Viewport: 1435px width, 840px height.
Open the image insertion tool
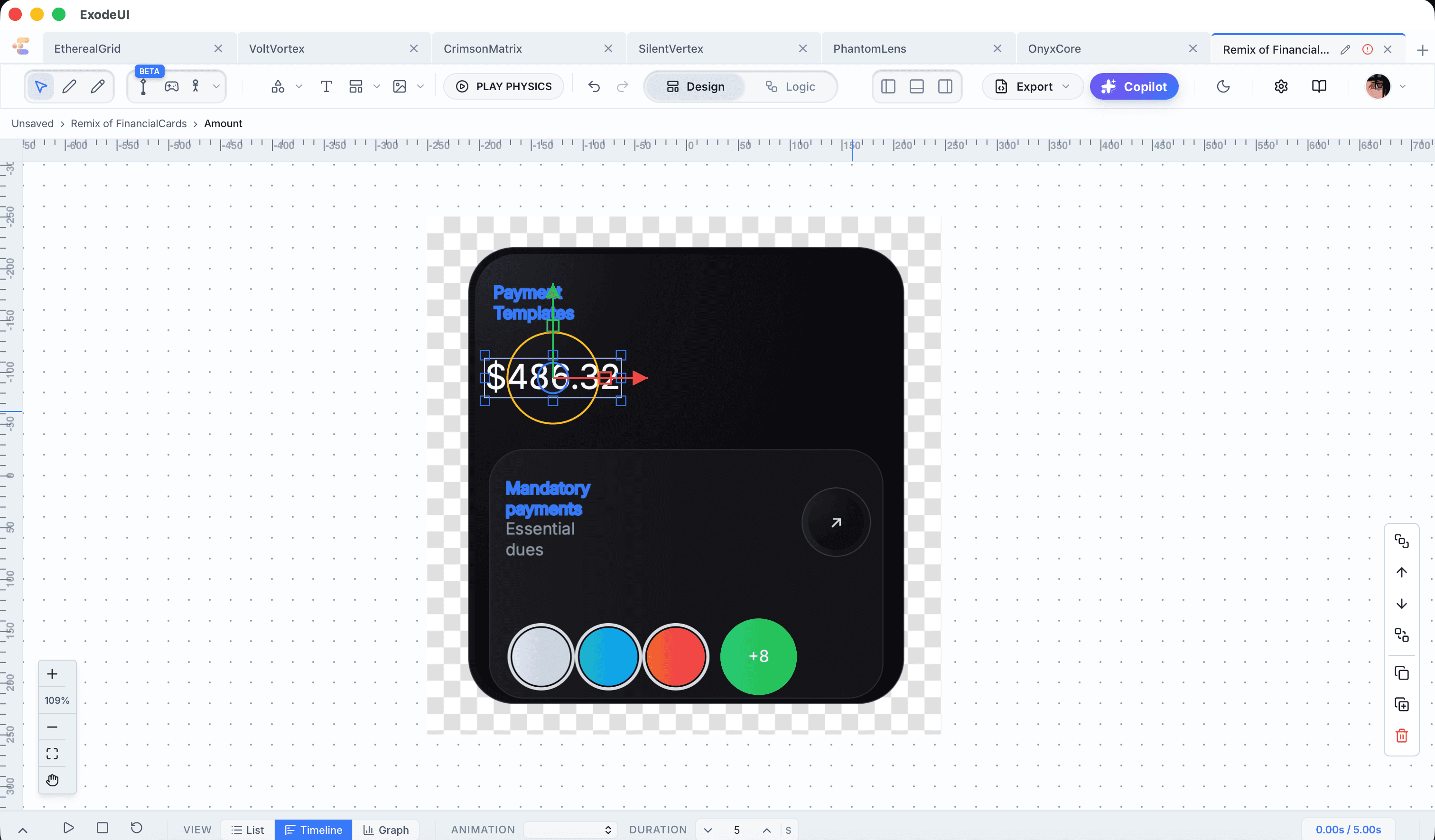[x=401, y=86]
